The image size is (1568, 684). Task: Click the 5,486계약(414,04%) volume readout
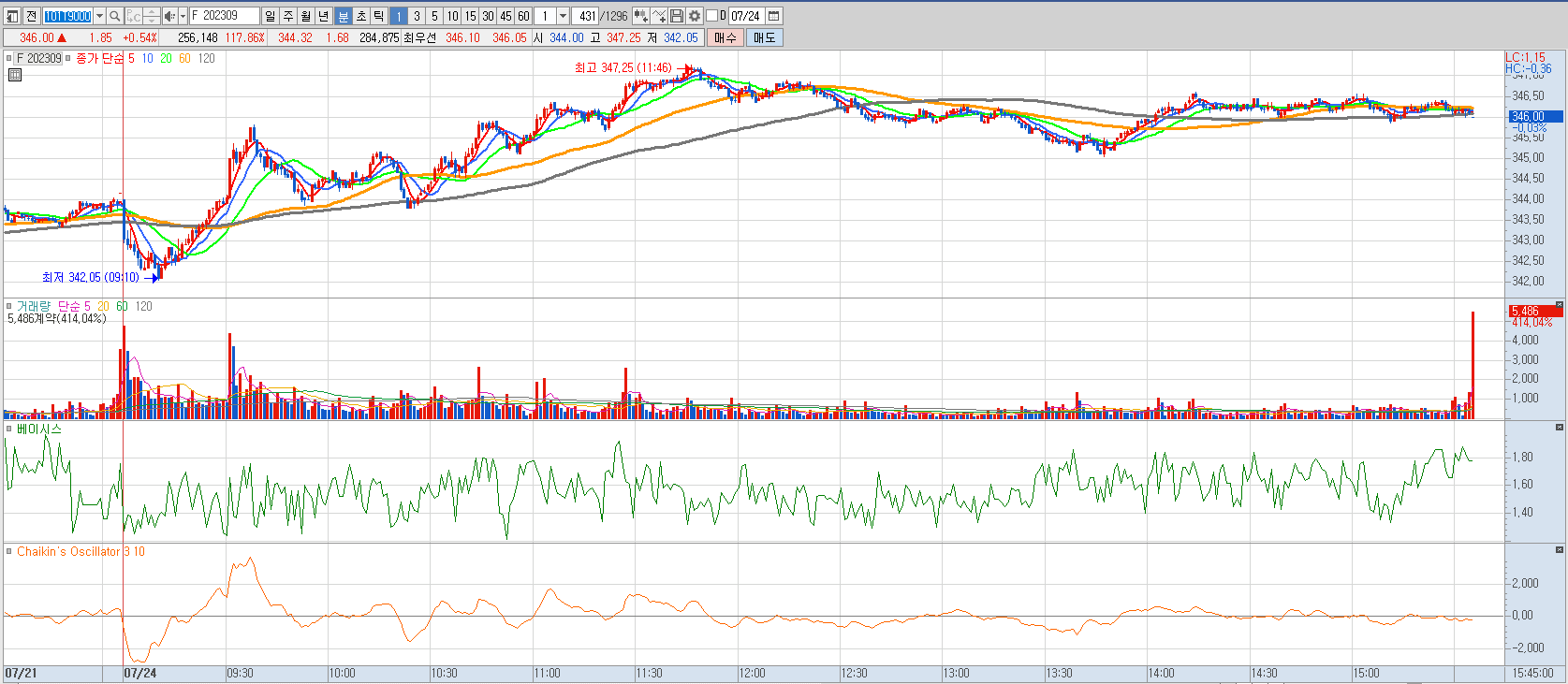click(x=57, y=318)
